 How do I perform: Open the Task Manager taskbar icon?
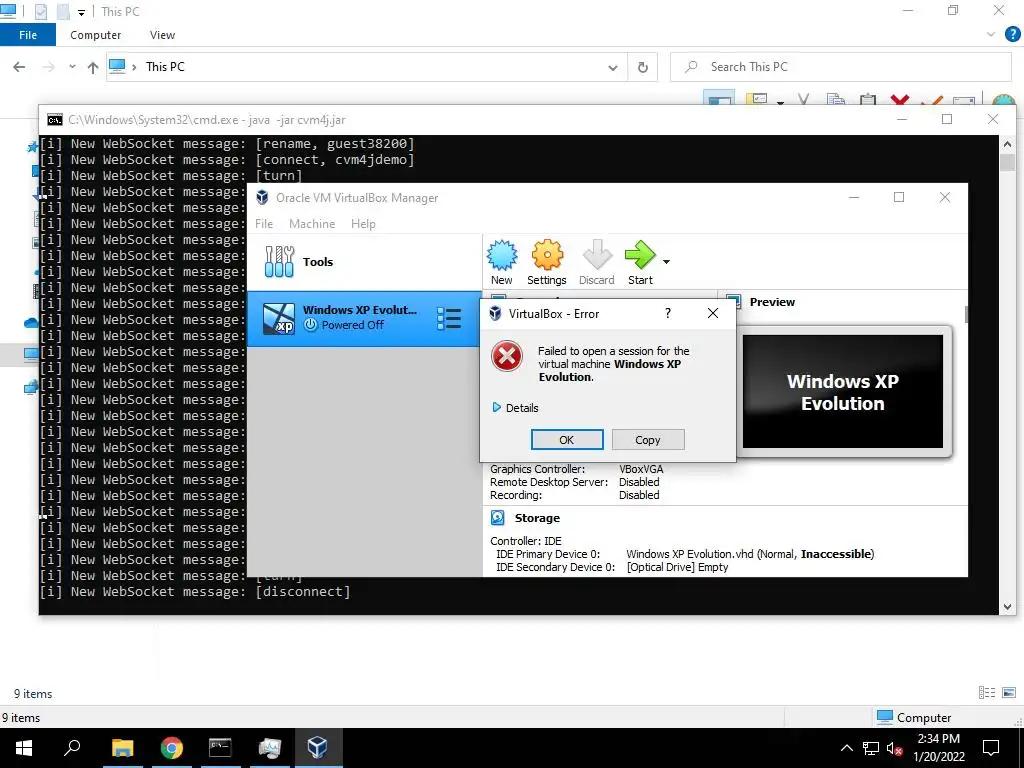click(x=269, y=748)
